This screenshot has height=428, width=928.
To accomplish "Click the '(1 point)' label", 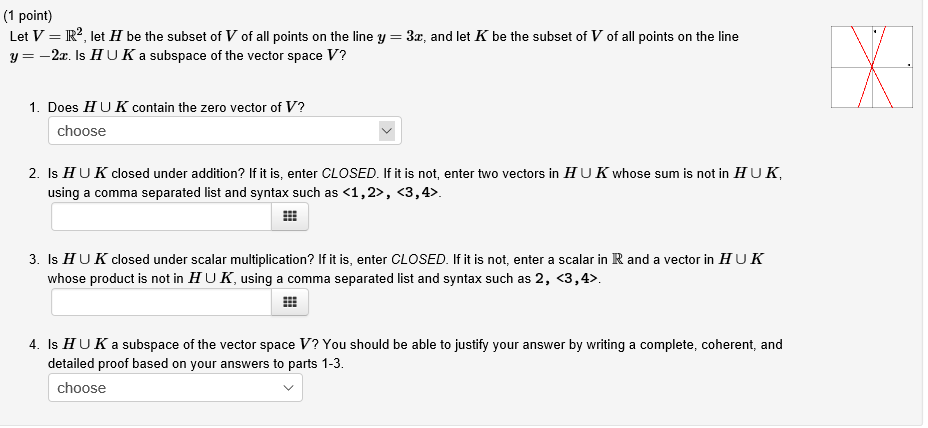I will (28, 16).
